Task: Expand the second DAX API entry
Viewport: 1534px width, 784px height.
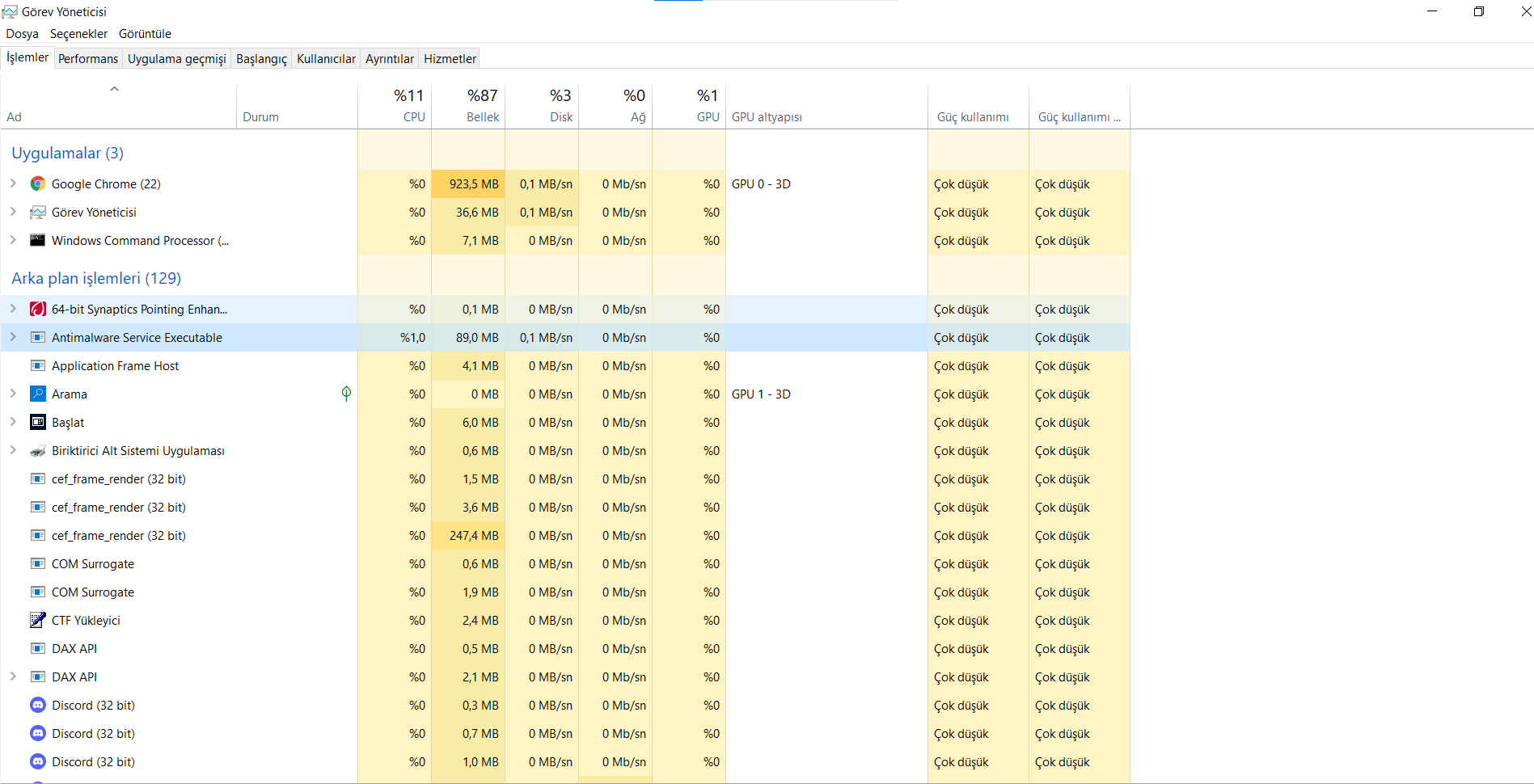Action: 13,677
